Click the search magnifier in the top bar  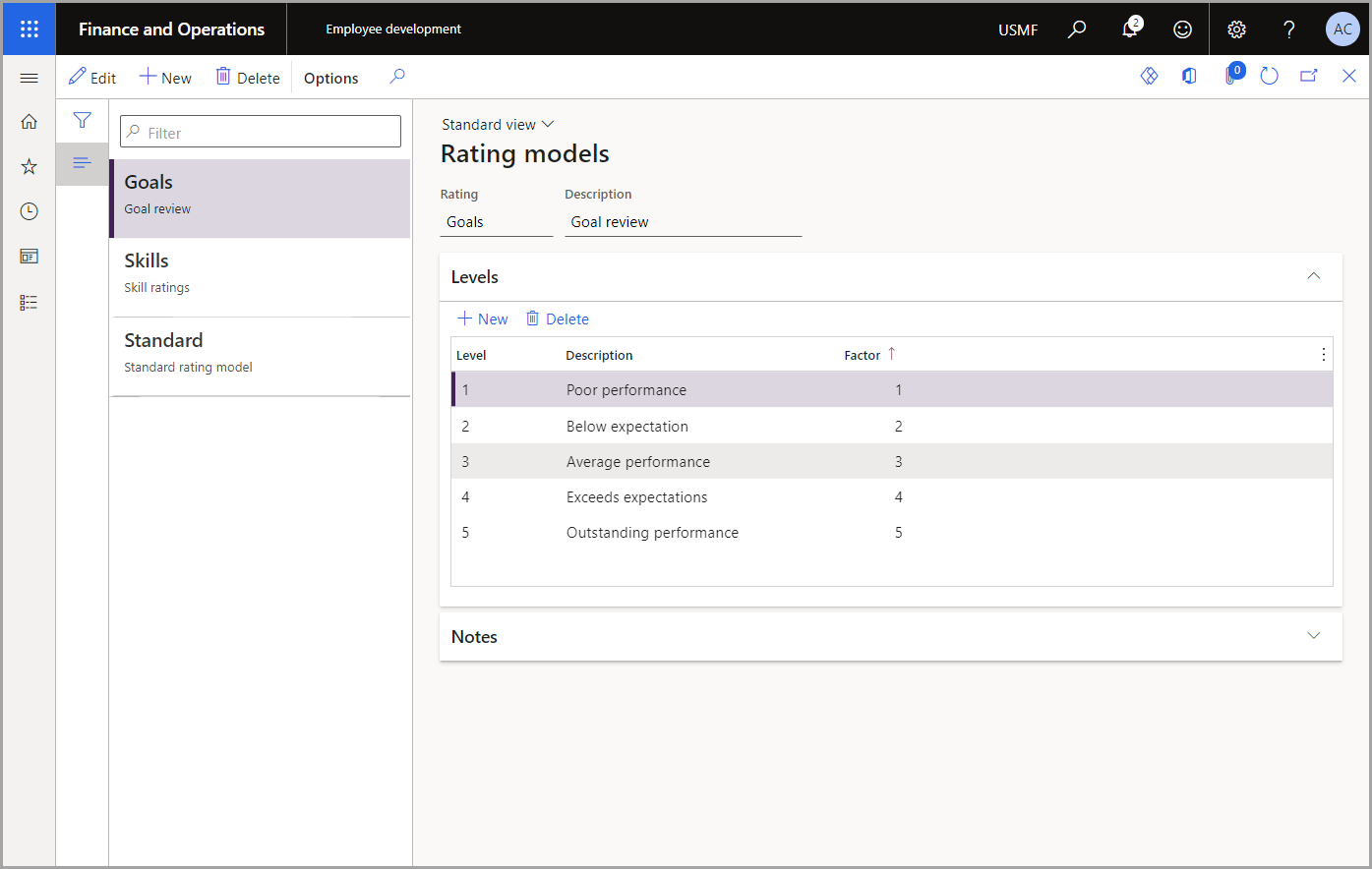click(1076, 29)
